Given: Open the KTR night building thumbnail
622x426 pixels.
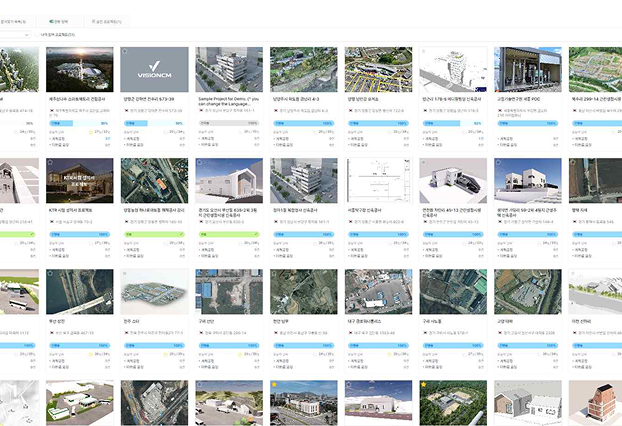Looking at the screenshot, I should [x=78, y=180].
